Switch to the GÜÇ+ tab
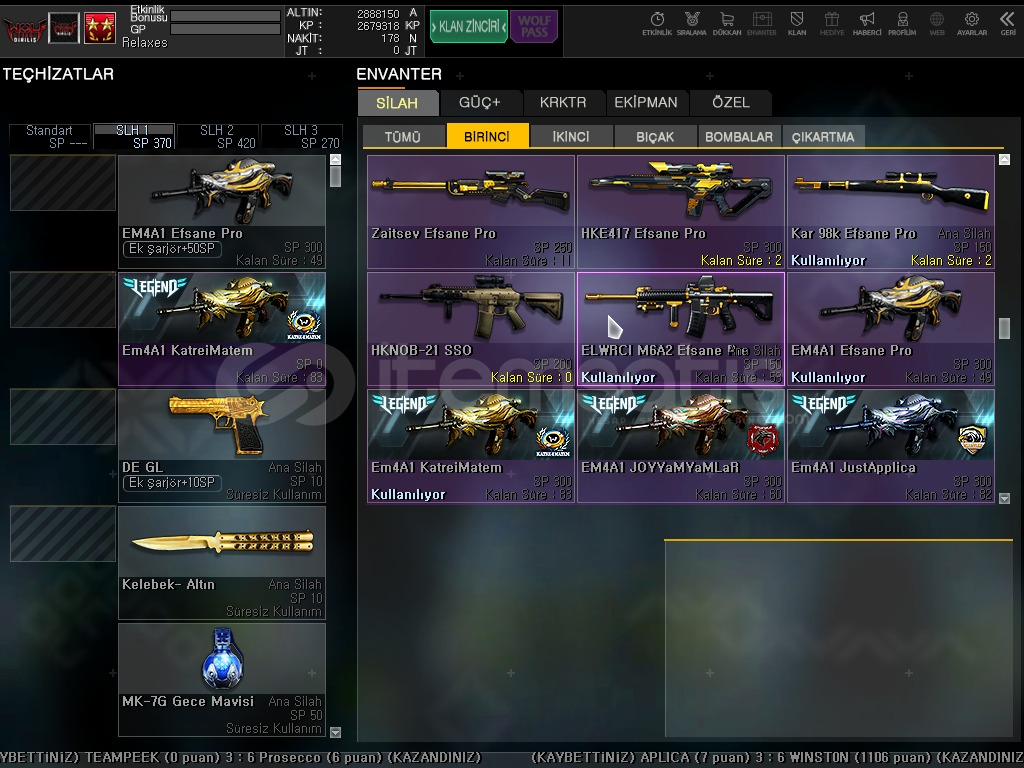 coord(479,103)
